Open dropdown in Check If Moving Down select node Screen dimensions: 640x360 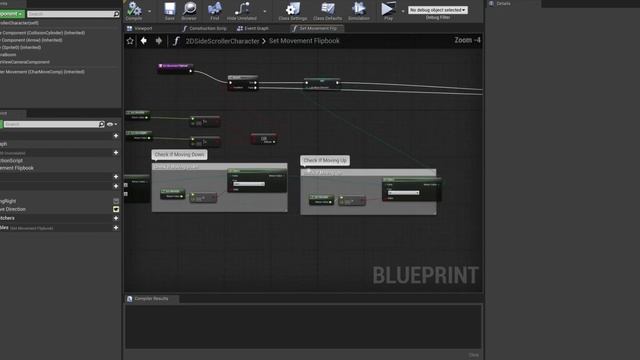point(249,184)
